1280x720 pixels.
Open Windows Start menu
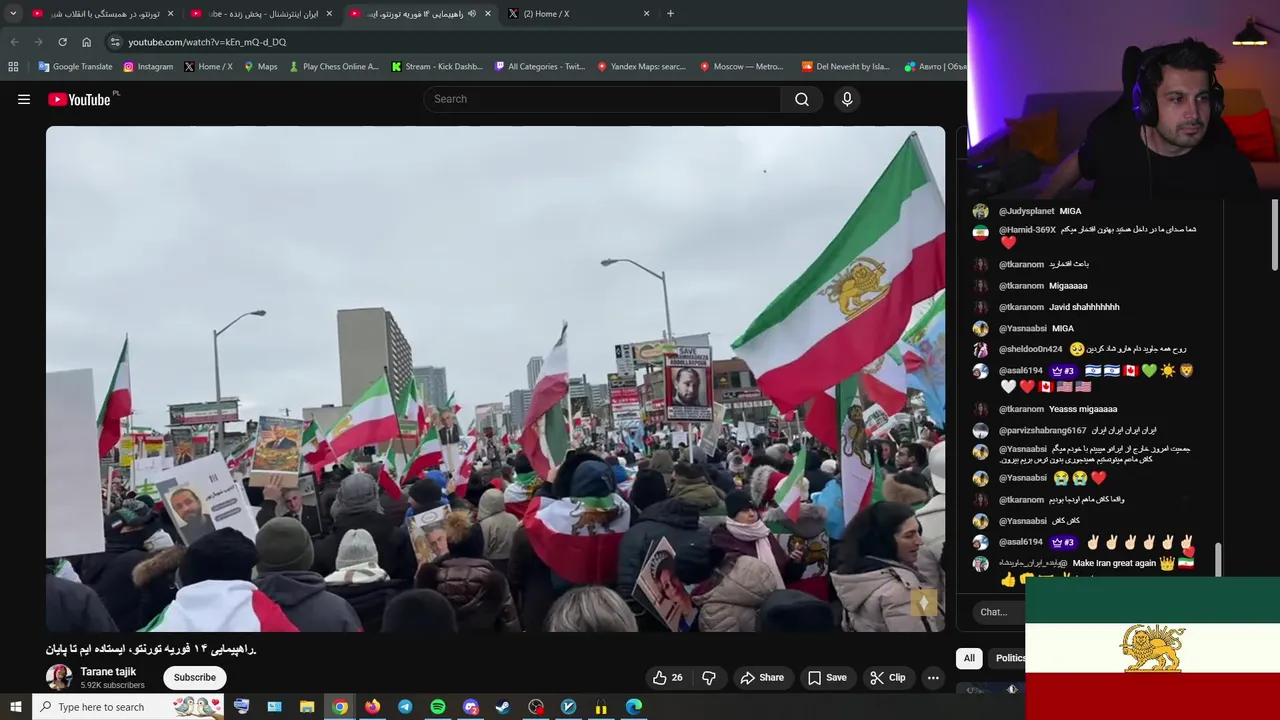(x=15, y=707)
